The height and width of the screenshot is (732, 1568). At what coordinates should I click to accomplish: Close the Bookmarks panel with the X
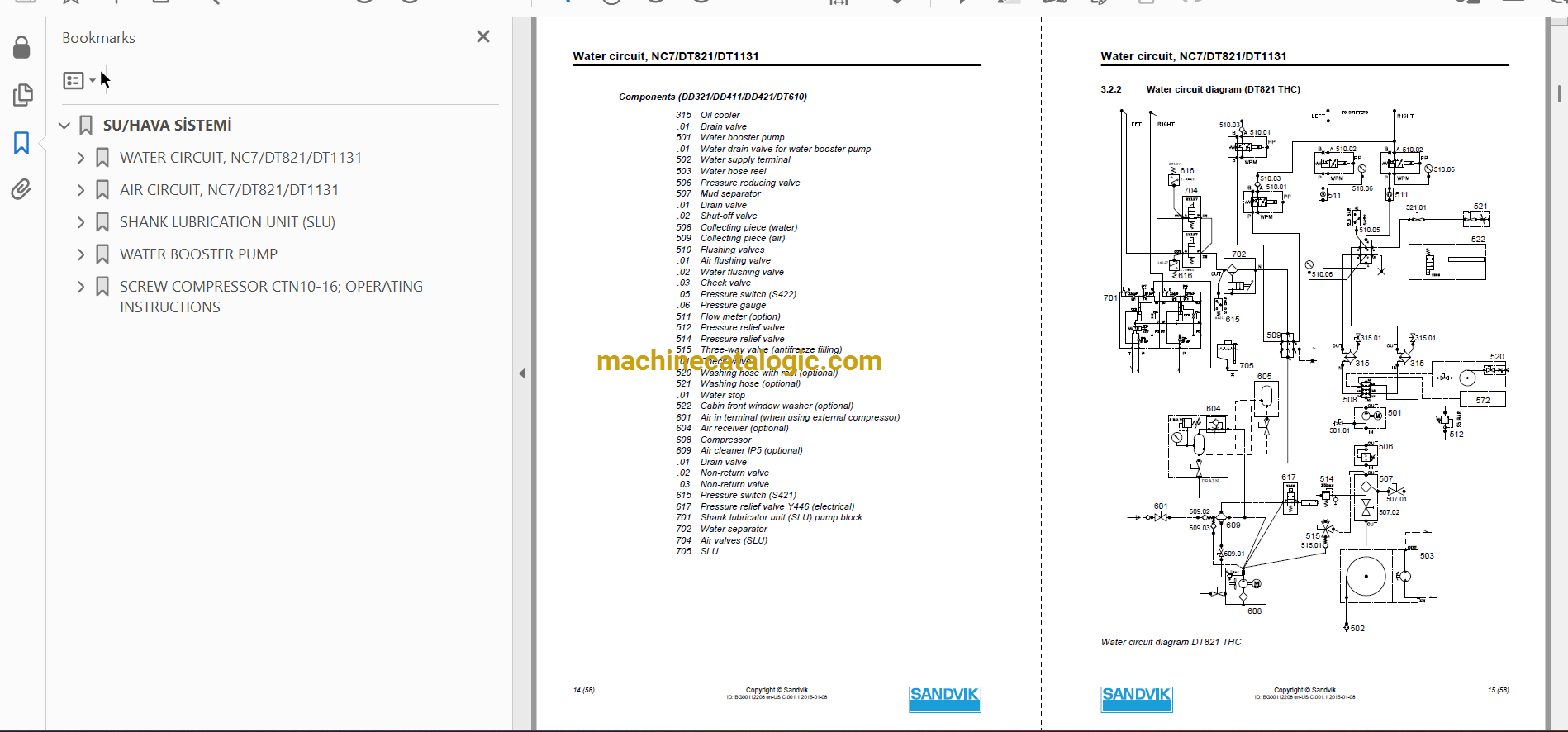coord(483,36)
